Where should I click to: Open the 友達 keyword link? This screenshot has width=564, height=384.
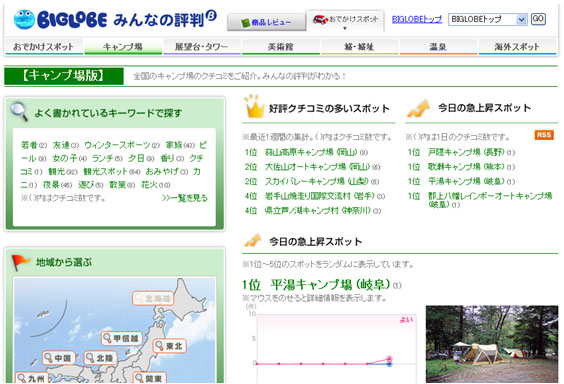point(61,145)
